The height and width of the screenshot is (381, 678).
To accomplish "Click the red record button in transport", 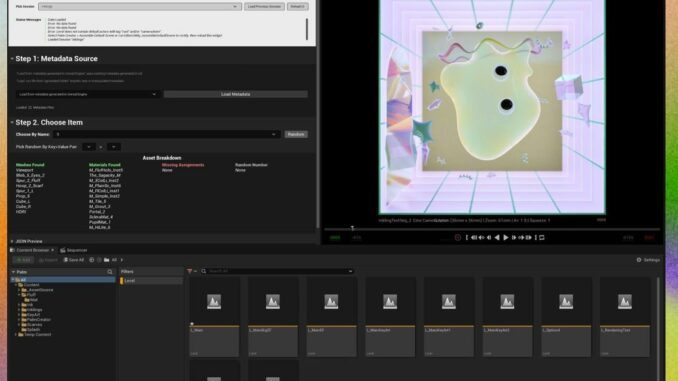I will click(x=458, y=237).
